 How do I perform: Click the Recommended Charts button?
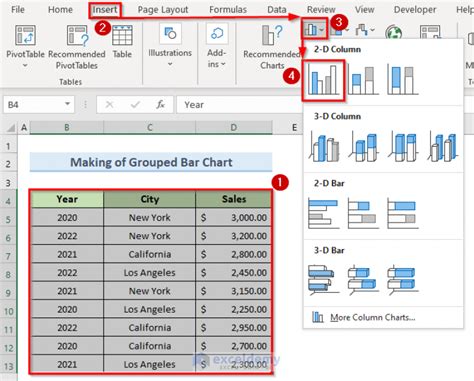[272, 47]
